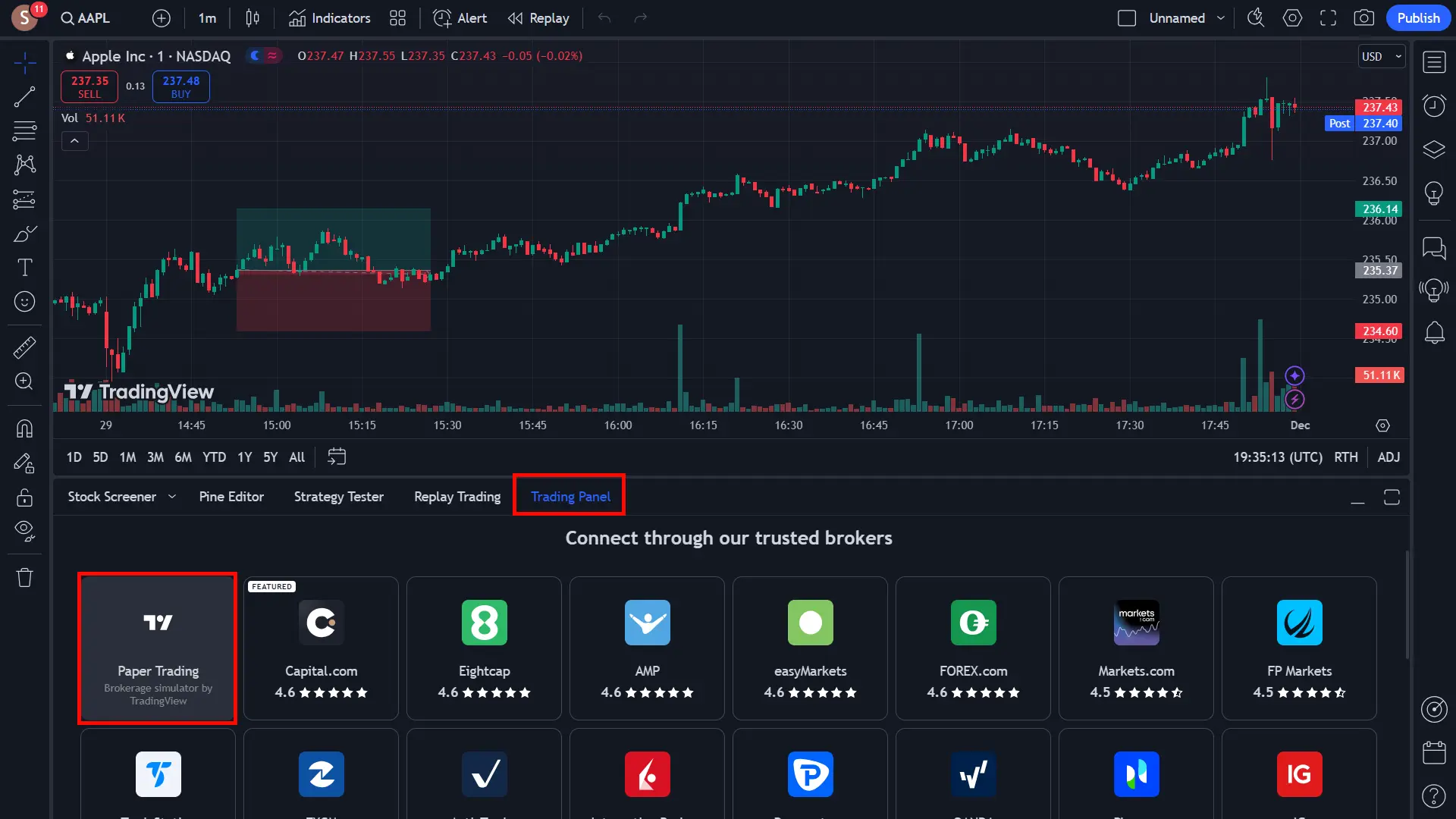Select the crosshair cursor tool

click(x=24, y=64)
